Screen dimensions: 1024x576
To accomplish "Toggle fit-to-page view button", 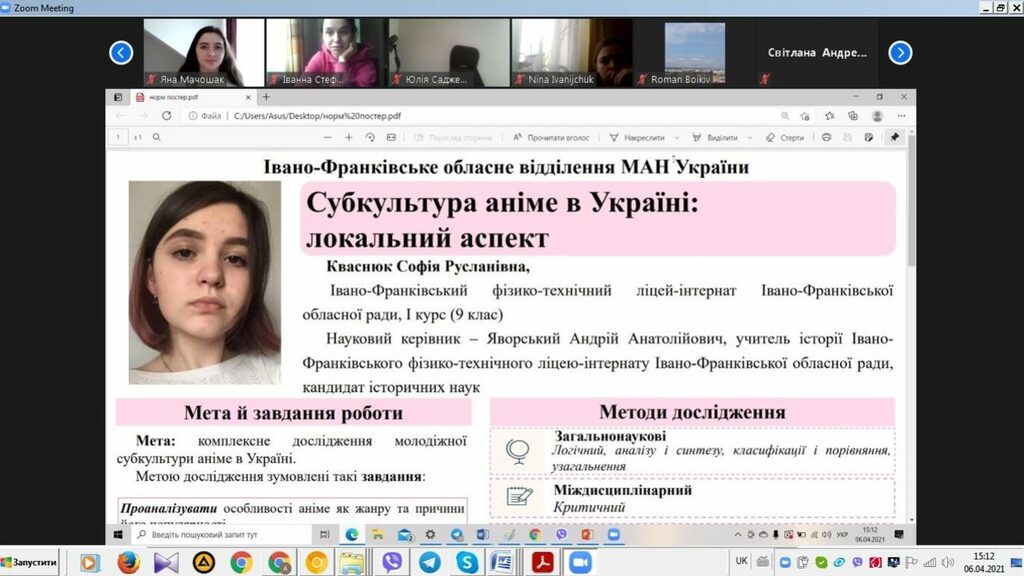I will pos(389,137).
